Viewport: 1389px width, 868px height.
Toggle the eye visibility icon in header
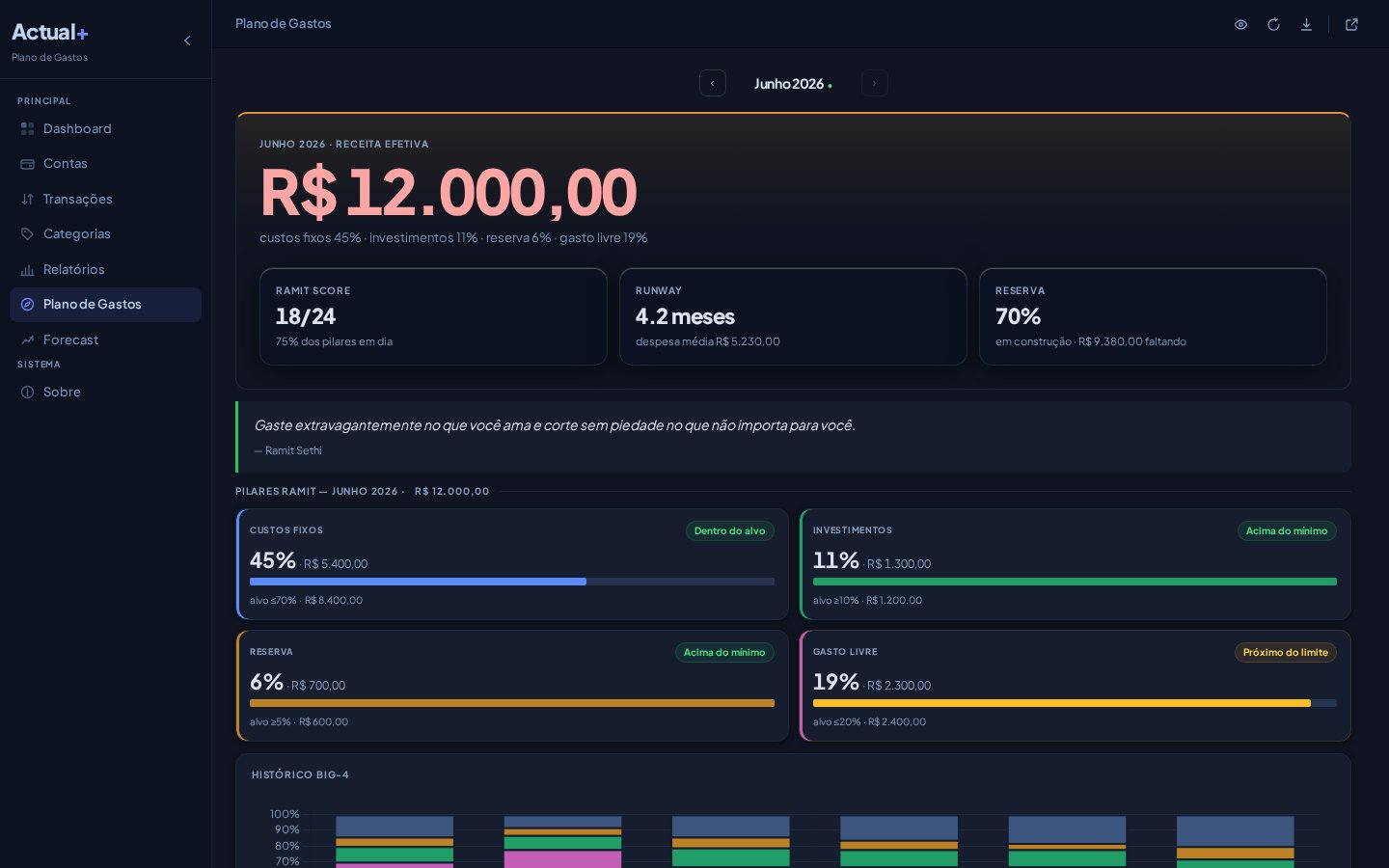point(1241,24)
